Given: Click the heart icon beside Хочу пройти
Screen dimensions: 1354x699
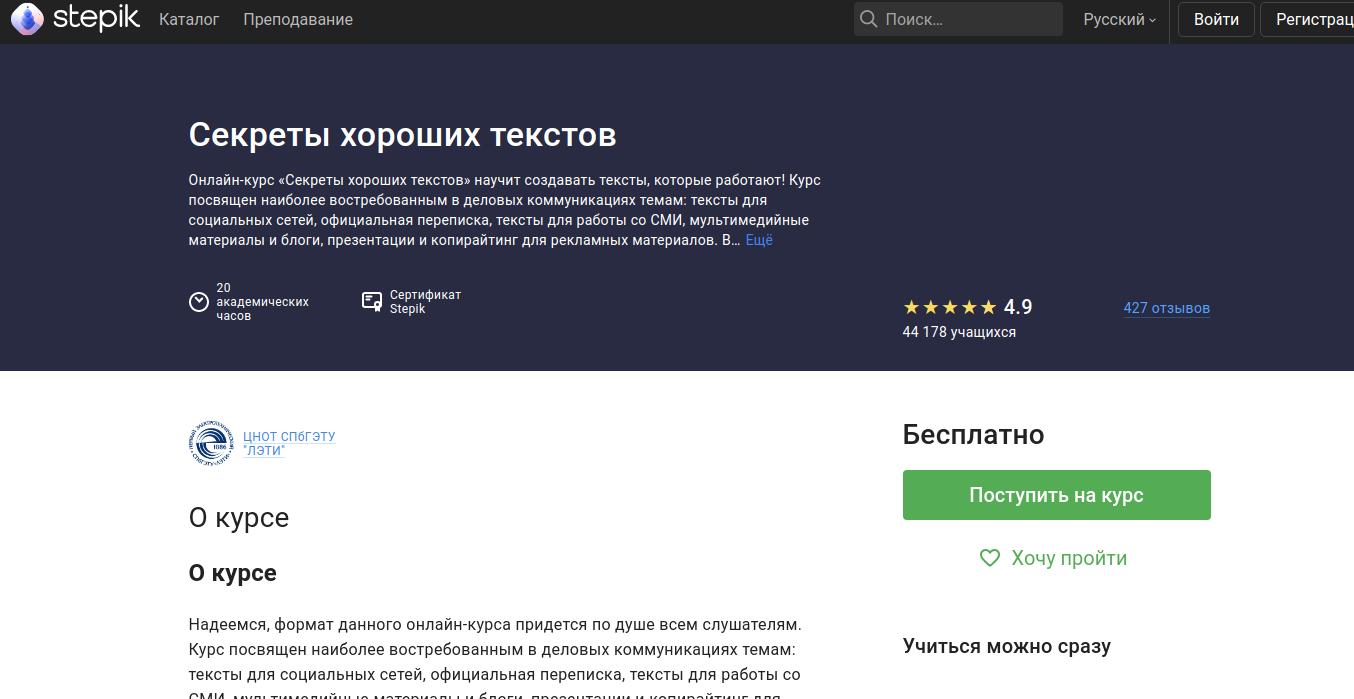Looking at the screenshot, I should pos(989,558).
